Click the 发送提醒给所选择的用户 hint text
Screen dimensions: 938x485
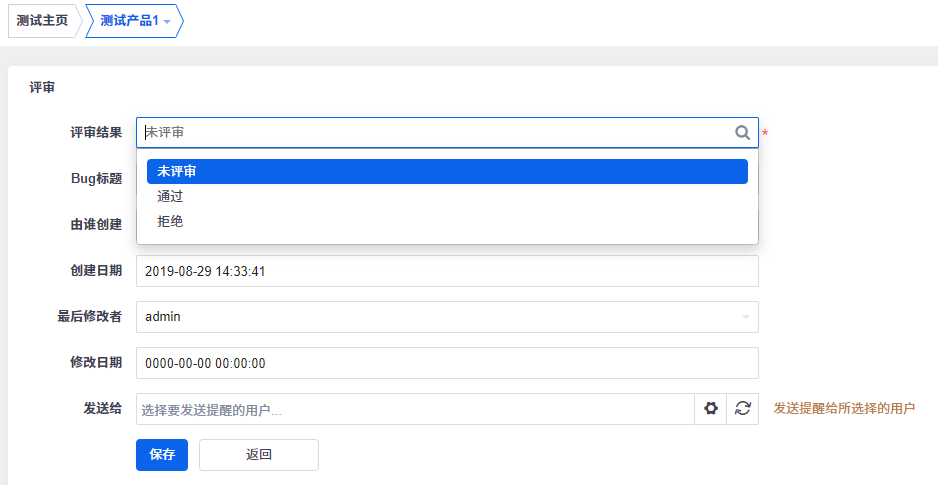tap(844, 408)
